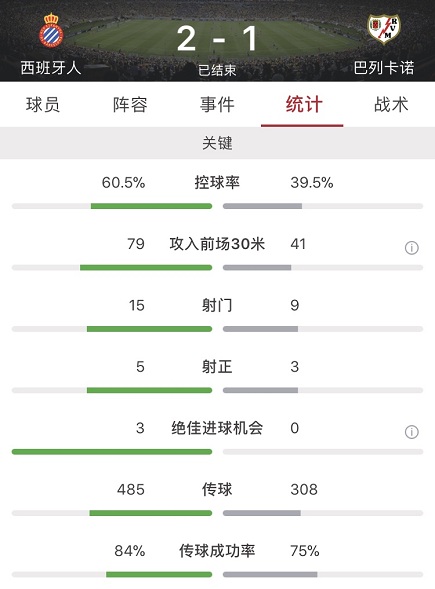Click the gray 射门 bar for Rayo
The height and width of the screenshot is (589, 435).
coord(260,329)
